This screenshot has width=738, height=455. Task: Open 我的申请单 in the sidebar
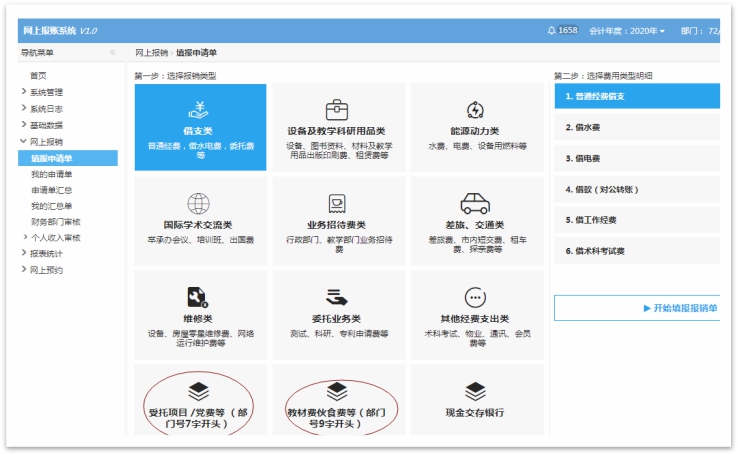click(51, 174)
